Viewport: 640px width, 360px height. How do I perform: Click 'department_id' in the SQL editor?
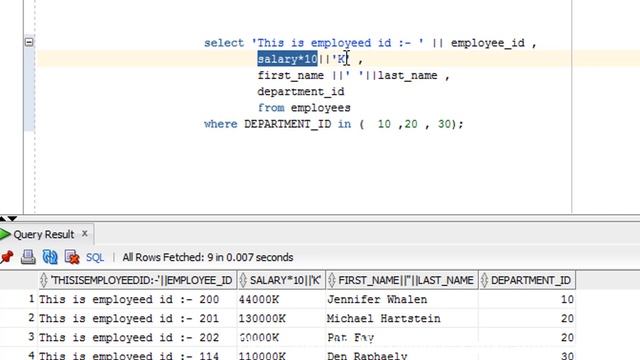tap(301, 91)
